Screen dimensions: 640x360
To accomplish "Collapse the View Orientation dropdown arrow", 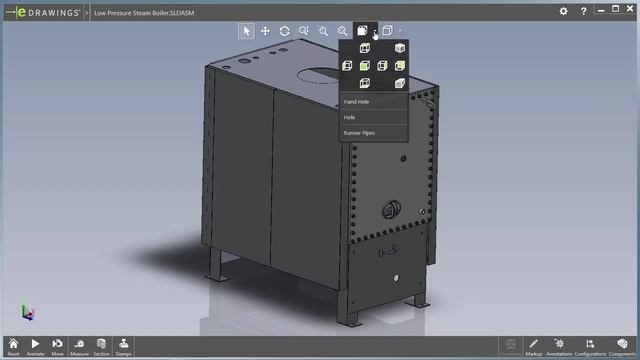I will (375, 31).
